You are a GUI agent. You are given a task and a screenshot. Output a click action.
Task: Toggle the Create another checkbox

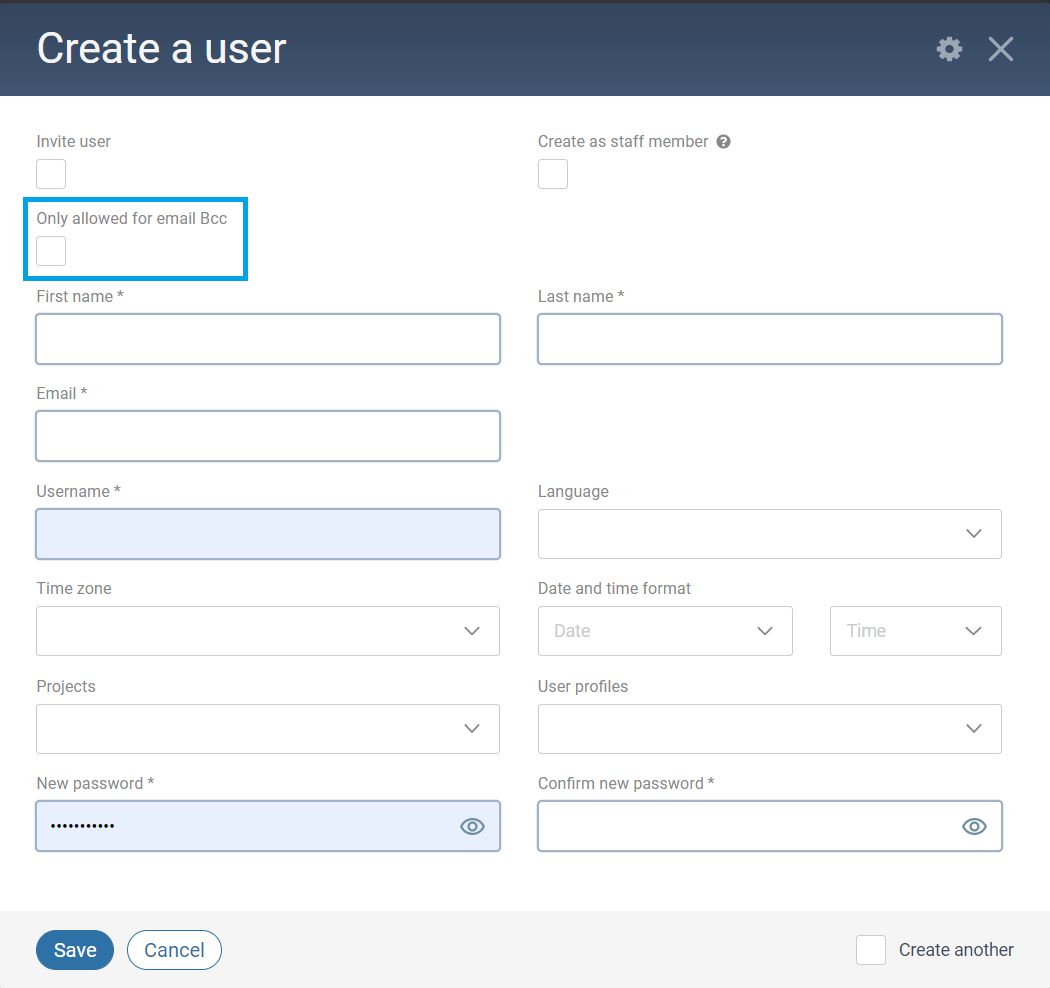(x=871, y=950)
